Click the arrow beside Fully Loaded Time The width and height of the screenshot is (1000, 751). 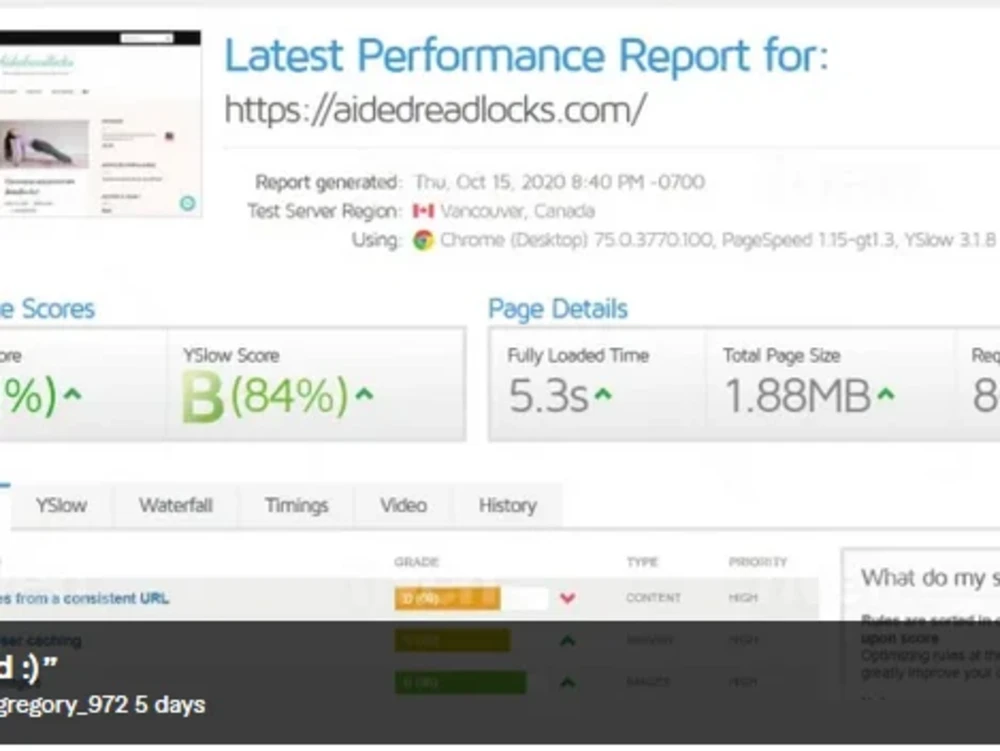coord(603,394)
